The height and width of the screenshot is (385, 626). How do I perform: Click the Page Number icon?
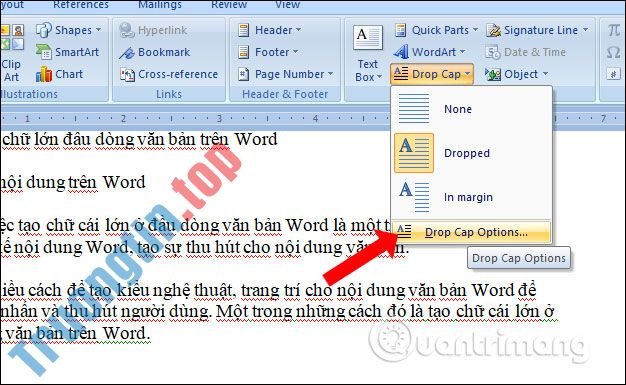point(244,74)
